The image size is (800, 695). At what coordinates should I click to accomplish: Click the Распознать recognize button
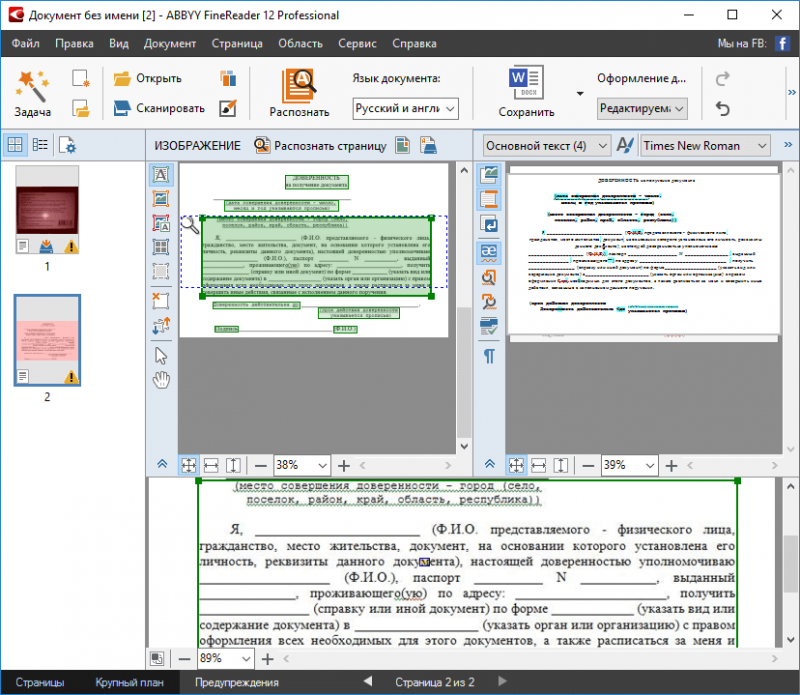[299, 93]
